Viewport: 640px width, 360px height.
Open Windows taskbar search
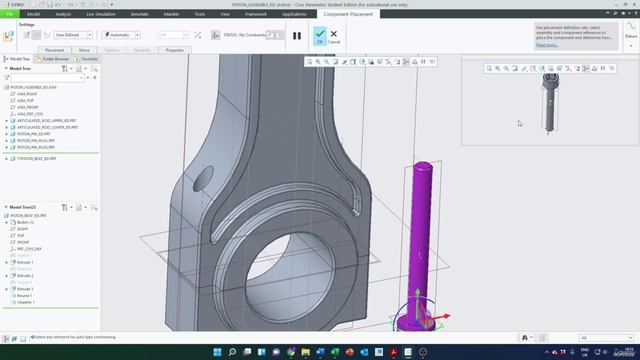coord(232,352)
